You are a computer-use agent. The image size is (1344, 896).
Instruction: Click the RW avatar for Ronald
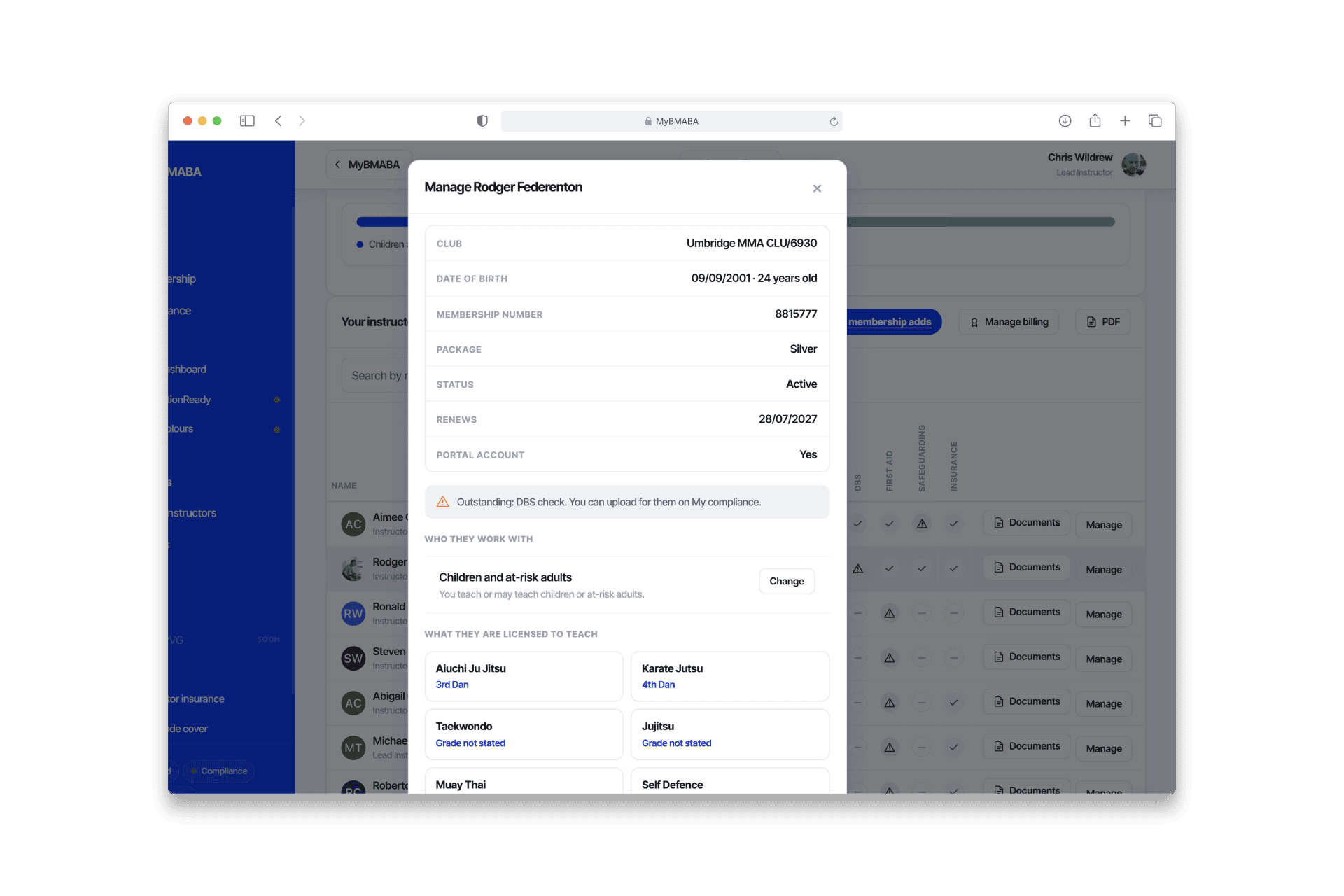(x=353, y=614)
